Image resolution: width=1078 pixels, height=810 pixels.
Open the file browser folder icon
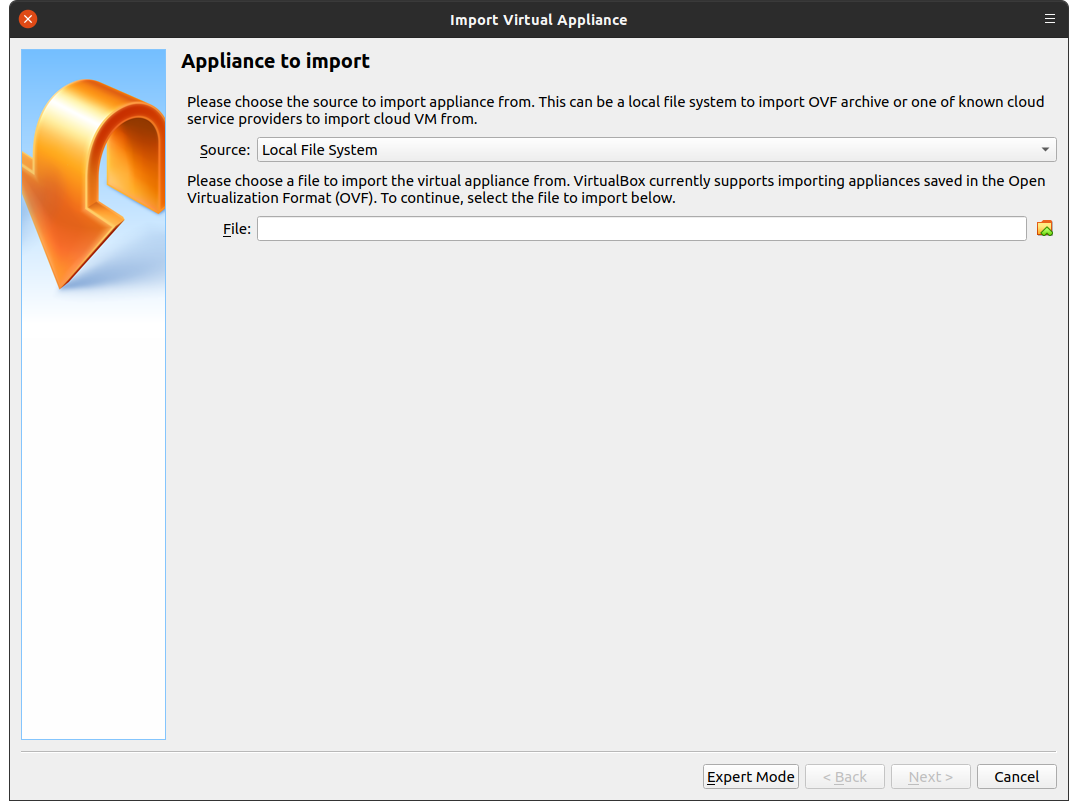point(1045,229)
